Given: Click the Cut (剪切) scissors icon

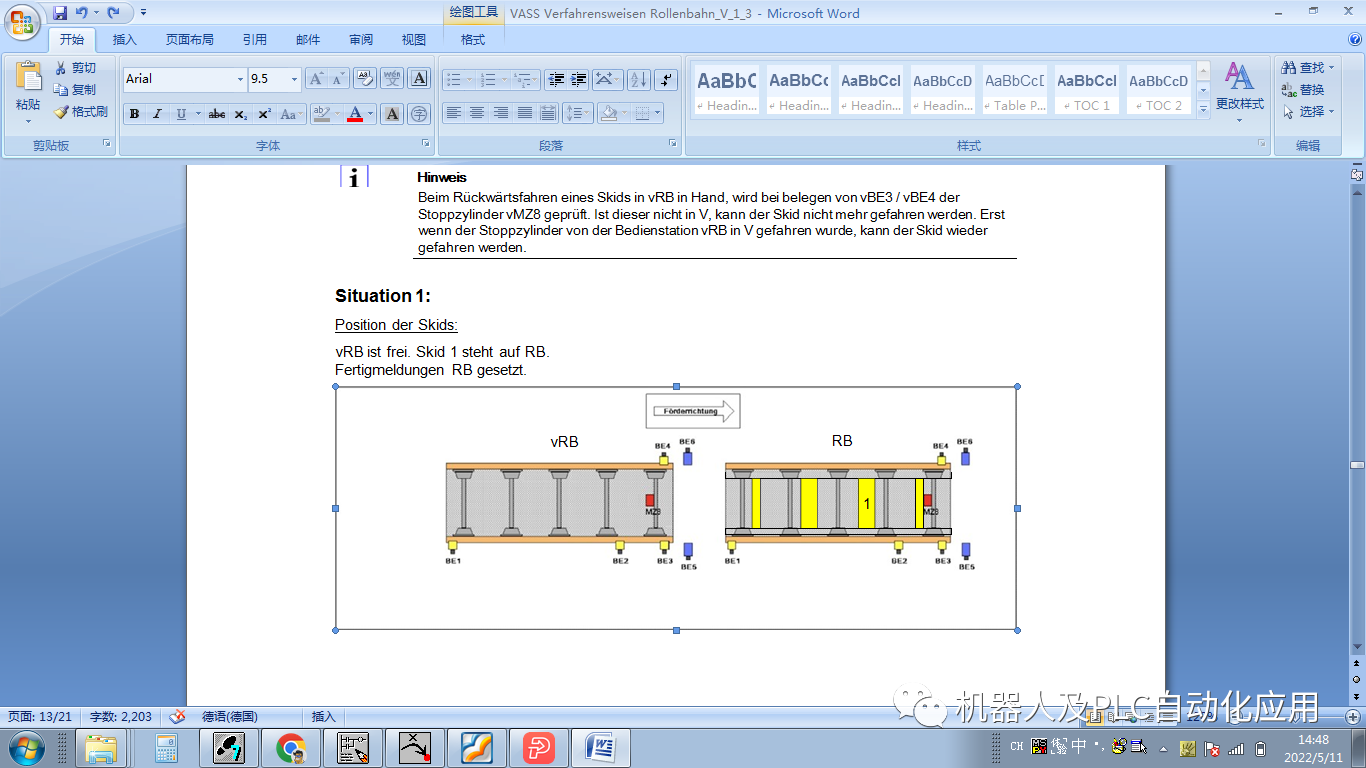Looking at the screenshot, I should pyautogui.click(x=61, y=68).
